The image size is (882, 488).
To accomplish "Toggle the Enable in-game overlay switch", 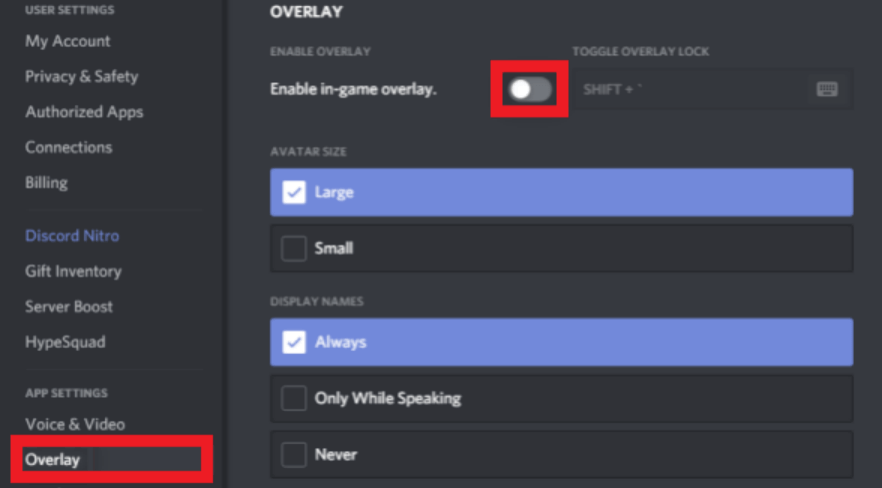I will coord(530,89).
